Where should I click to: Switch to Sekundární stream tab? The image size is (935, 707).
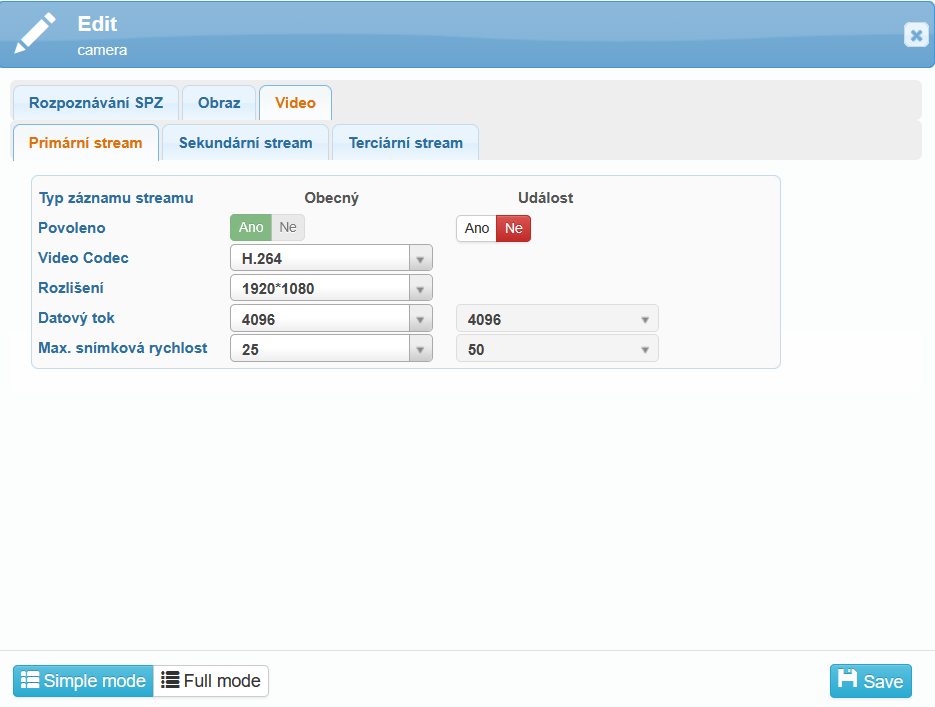click(x=245, y=143)
